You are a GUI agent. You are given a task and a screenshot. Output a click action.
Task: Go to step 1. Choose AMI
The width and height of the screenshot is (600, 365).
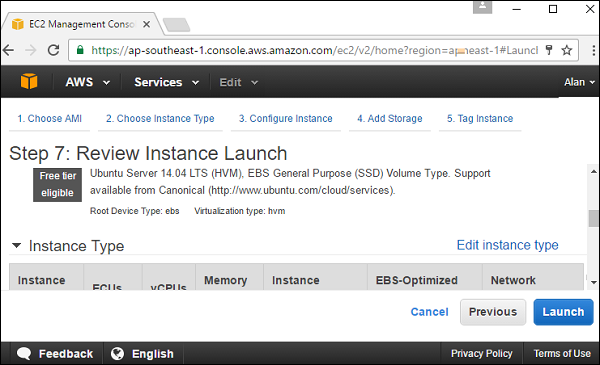50,119
